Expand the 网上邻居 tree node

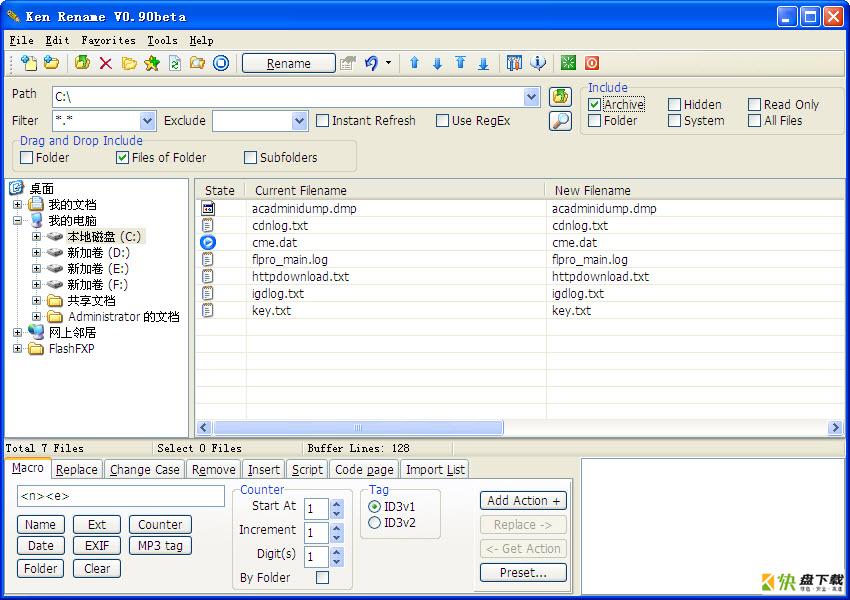tap(17, 332)
